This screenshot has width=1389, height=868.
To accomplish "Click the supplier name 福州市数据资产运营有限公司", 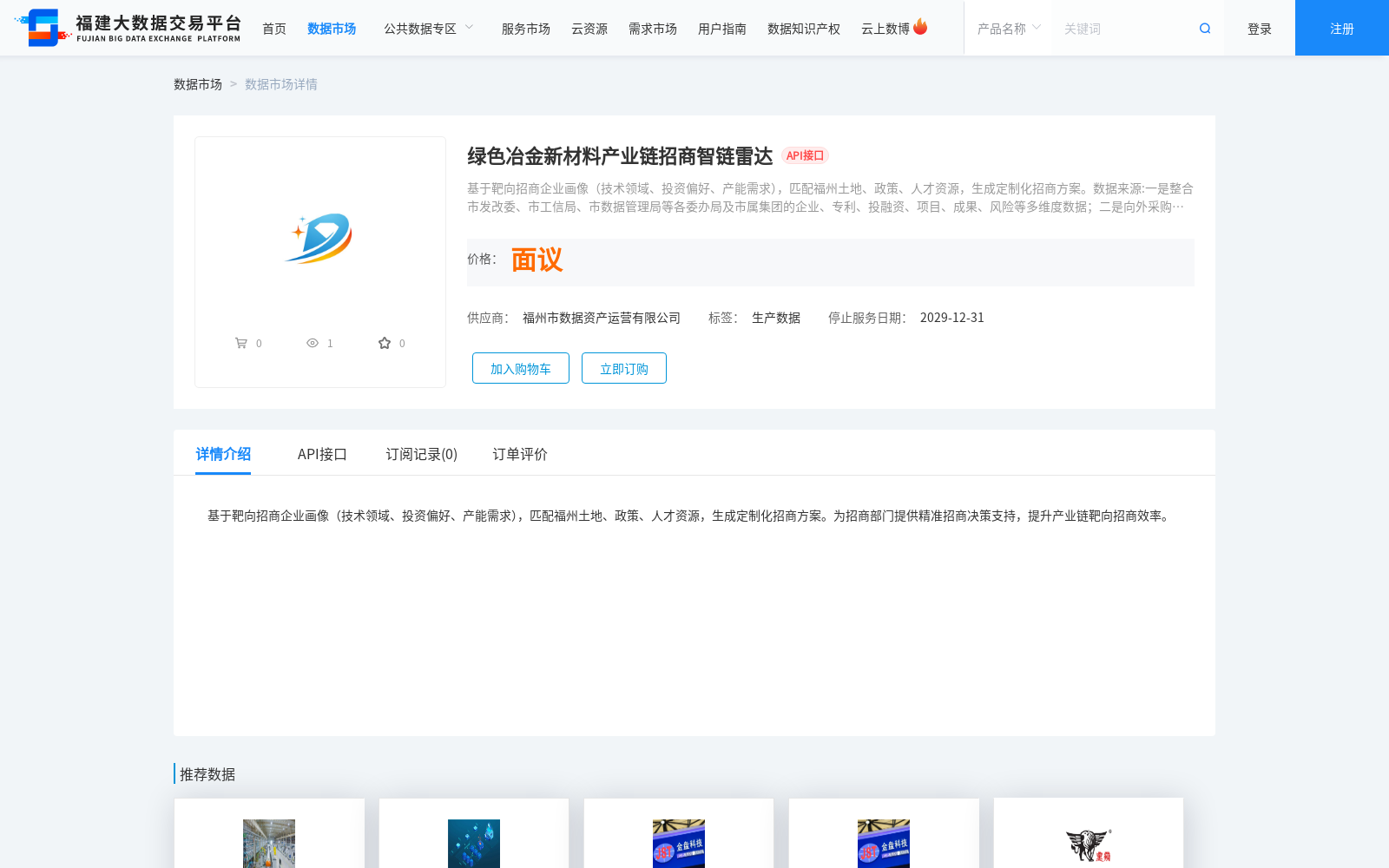I will point(602,318).
